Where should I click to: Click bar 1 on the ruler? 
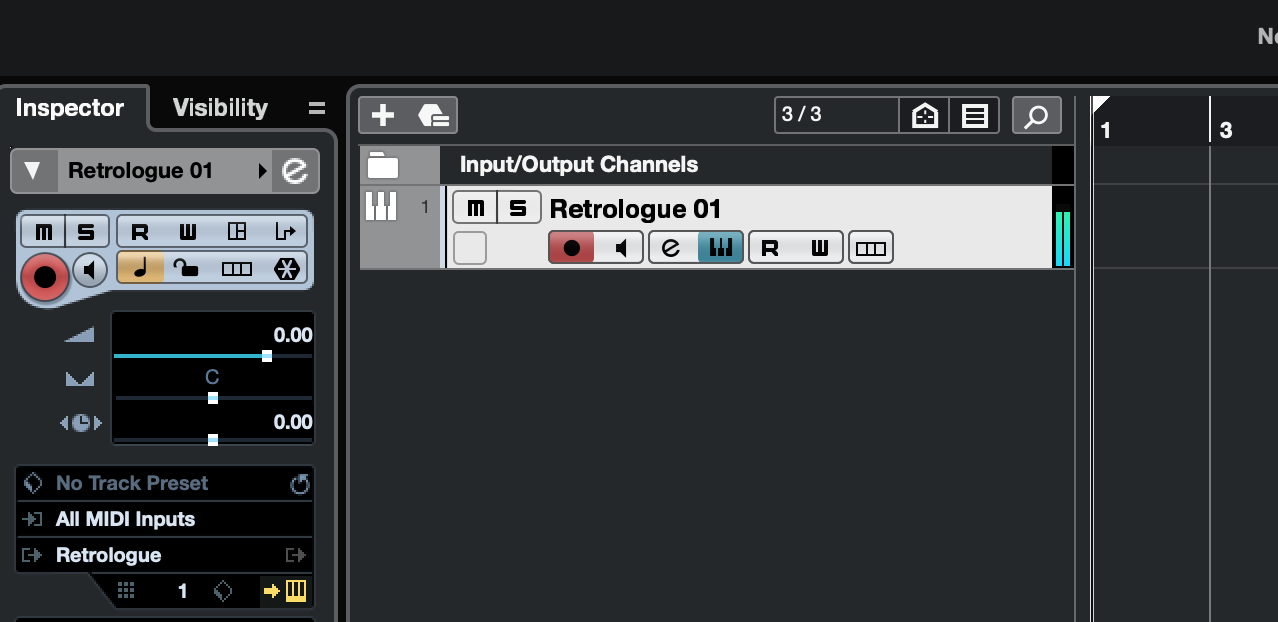[x=1105, y=131]
